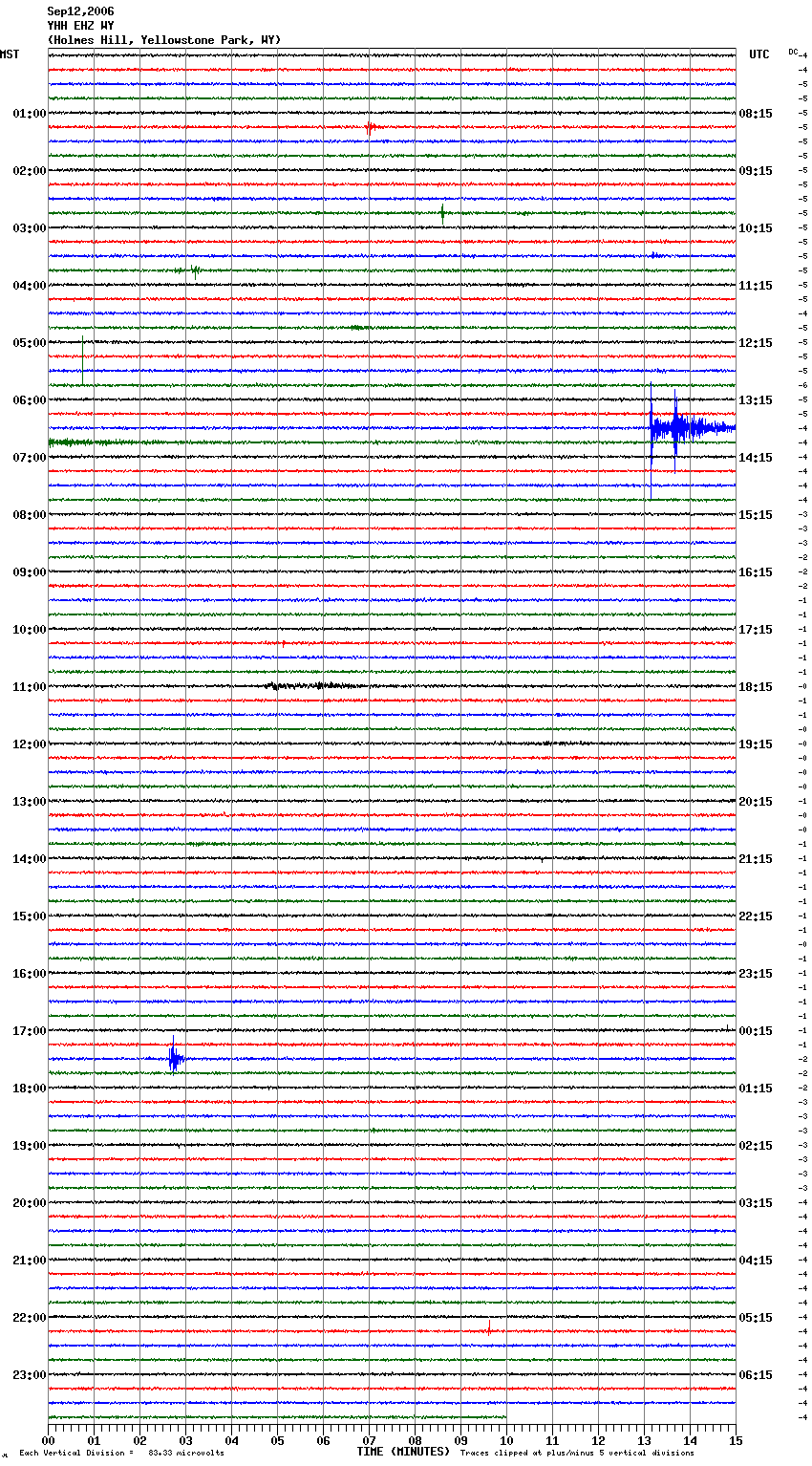The image size is (812, 1466).
Task: Click '(Holmes Hill, Yellowstone Park, WY)' station name
Action: click(164, 40)
